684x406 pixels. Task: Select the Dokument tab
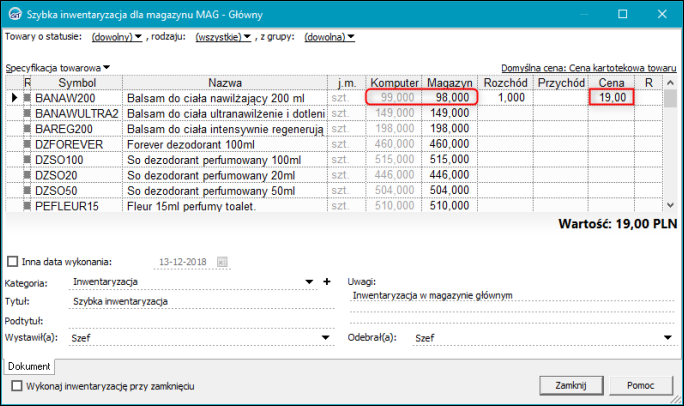(x=29, y=366)
